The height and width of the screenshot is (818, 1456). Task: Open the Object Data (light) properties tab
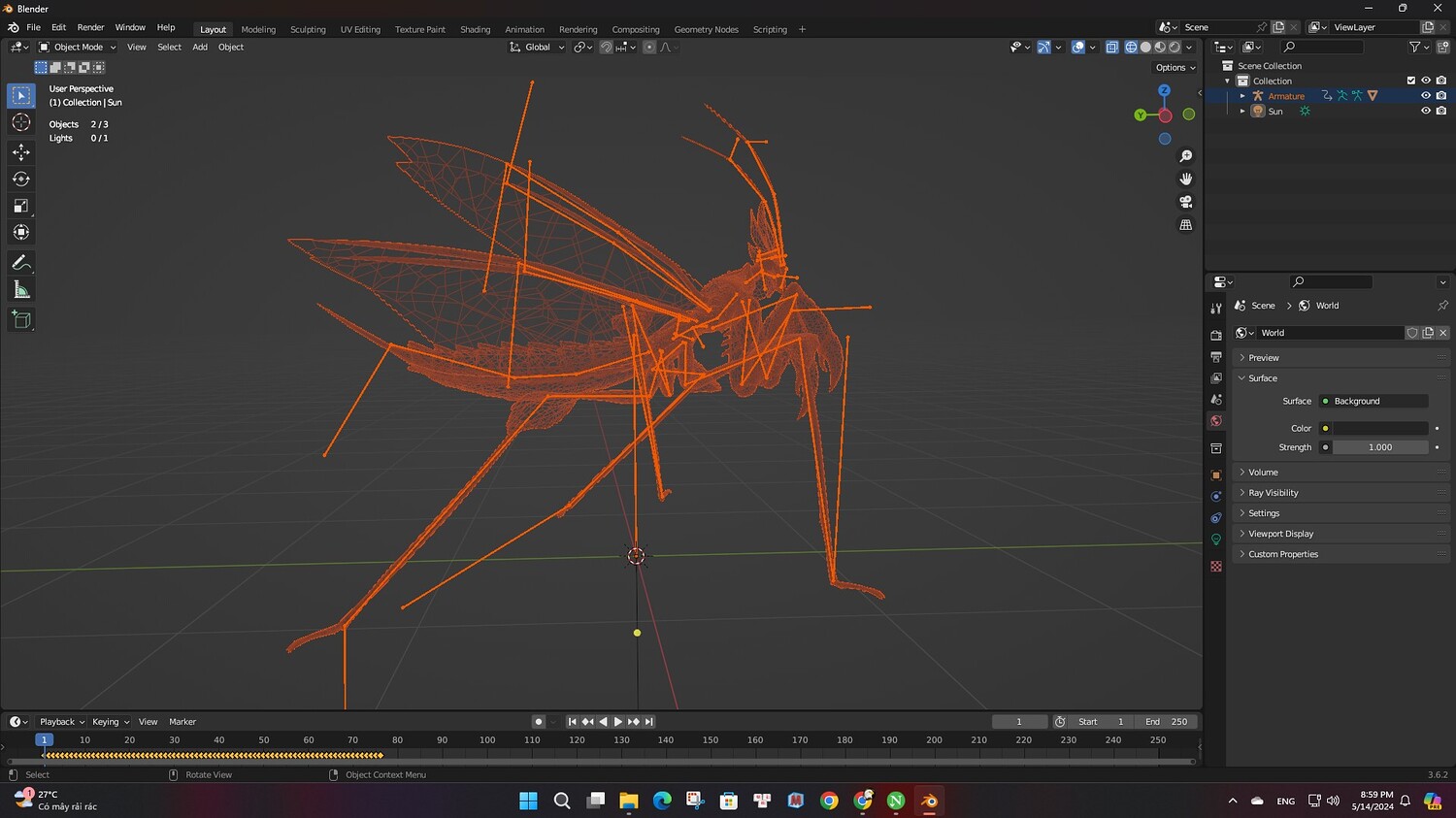[1216, 540]
